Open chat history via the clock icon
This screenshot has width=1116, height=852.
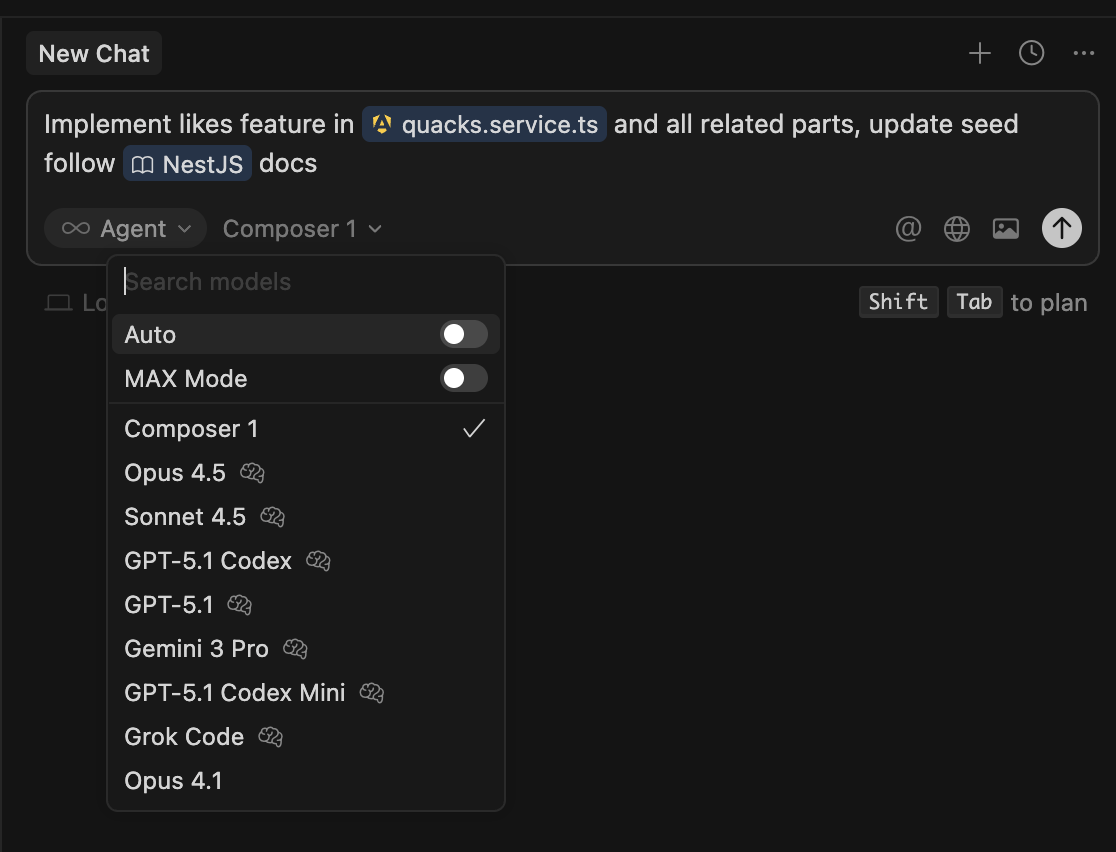[1031, 53]
